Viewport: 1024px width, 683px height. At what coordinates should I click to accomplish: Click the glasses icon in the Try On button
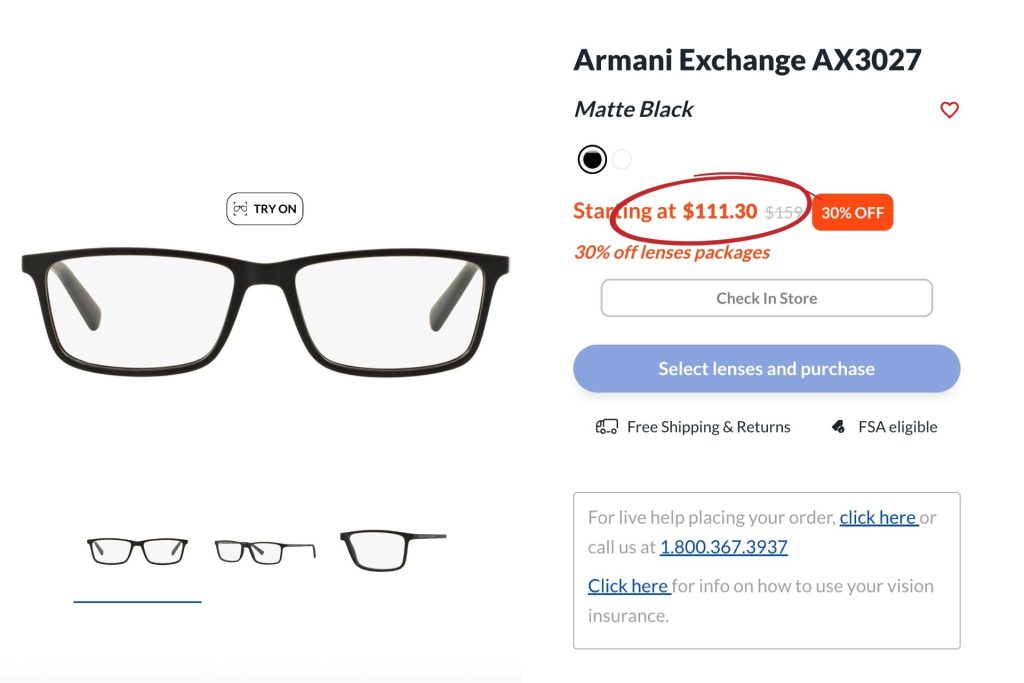click(x=240, y=208)
